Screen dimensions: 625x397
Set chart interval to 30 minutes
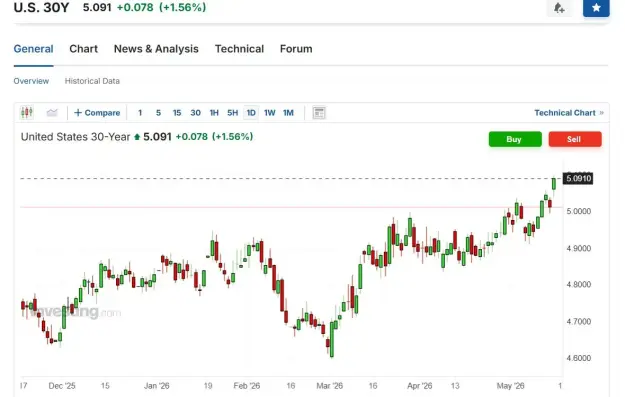pos(195,113)
